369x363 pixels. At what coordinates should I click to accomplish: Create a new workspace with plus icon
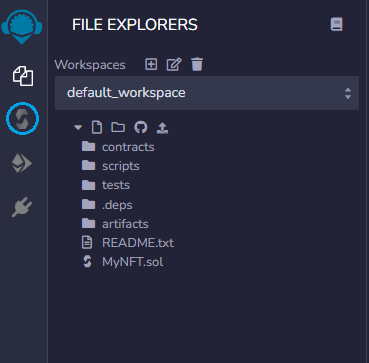pyautogui.click(x=151, y=64)
